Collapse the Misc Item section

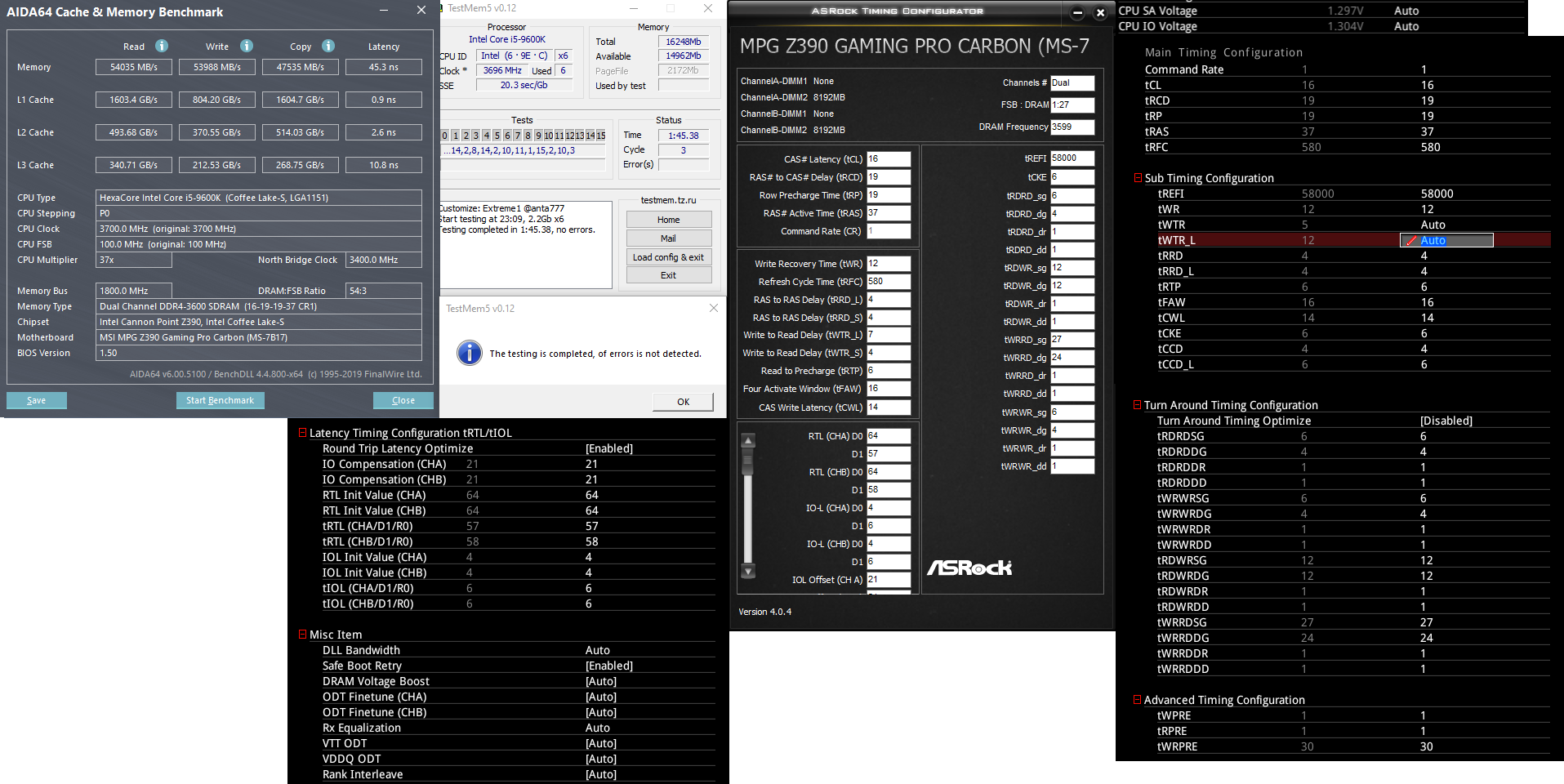pos(303,635)
